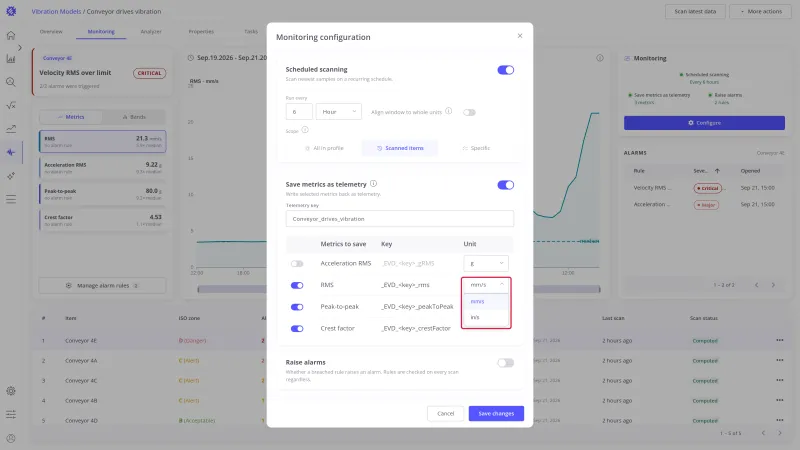Image resolution: width=800 pixels, height=450 pixels.
Task: Open Vibration Models breadcrumb link
Action: [x=56, y=11]
